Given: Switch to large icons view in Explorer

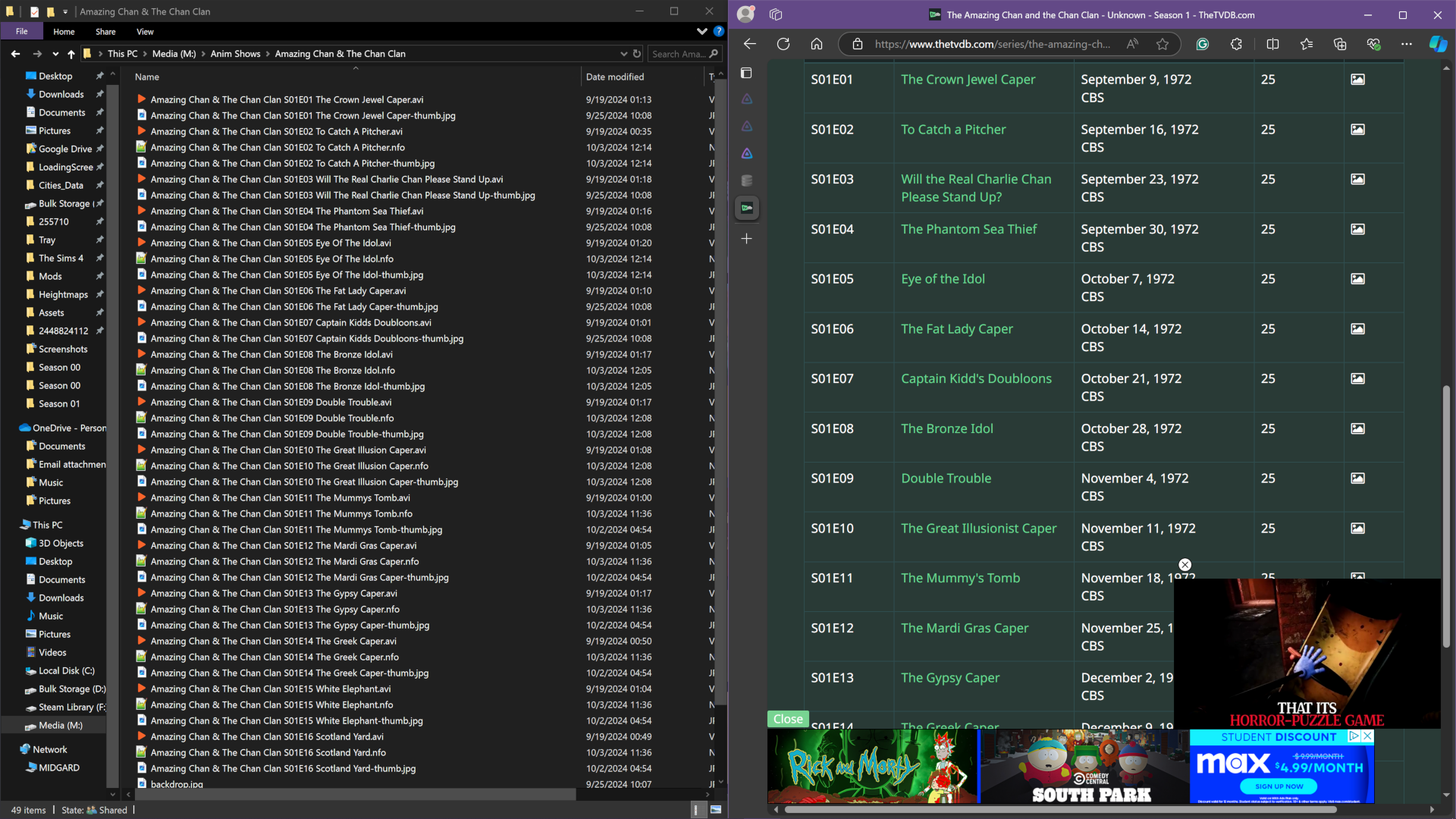Looking at the screenshot, I should (x=715, y=810).
